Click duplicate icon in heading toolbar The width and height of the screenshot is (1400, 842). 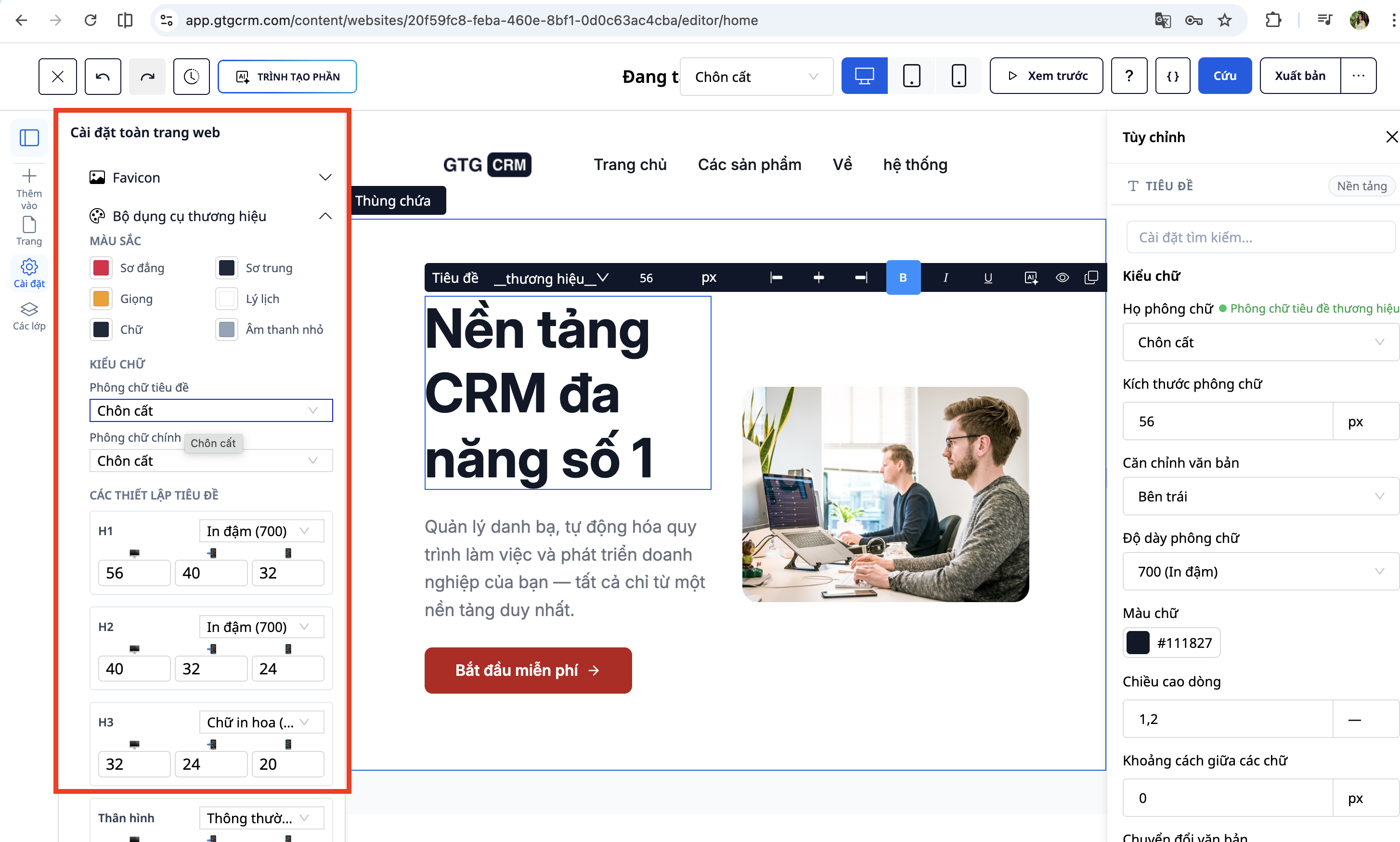[1091, 277]
